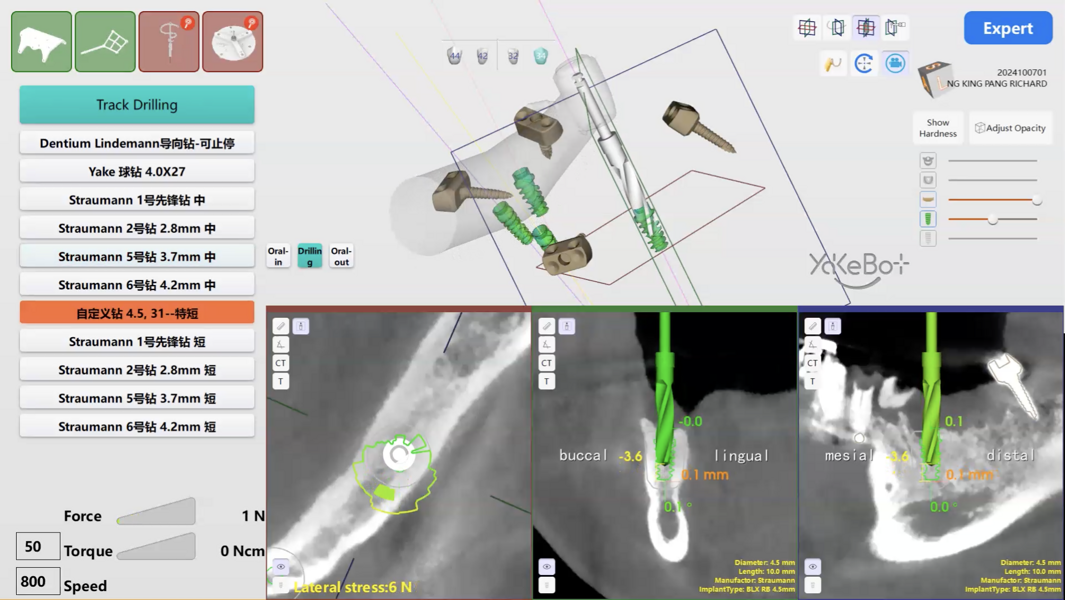Switch to Oral-in view tab

tap(278, 256)
